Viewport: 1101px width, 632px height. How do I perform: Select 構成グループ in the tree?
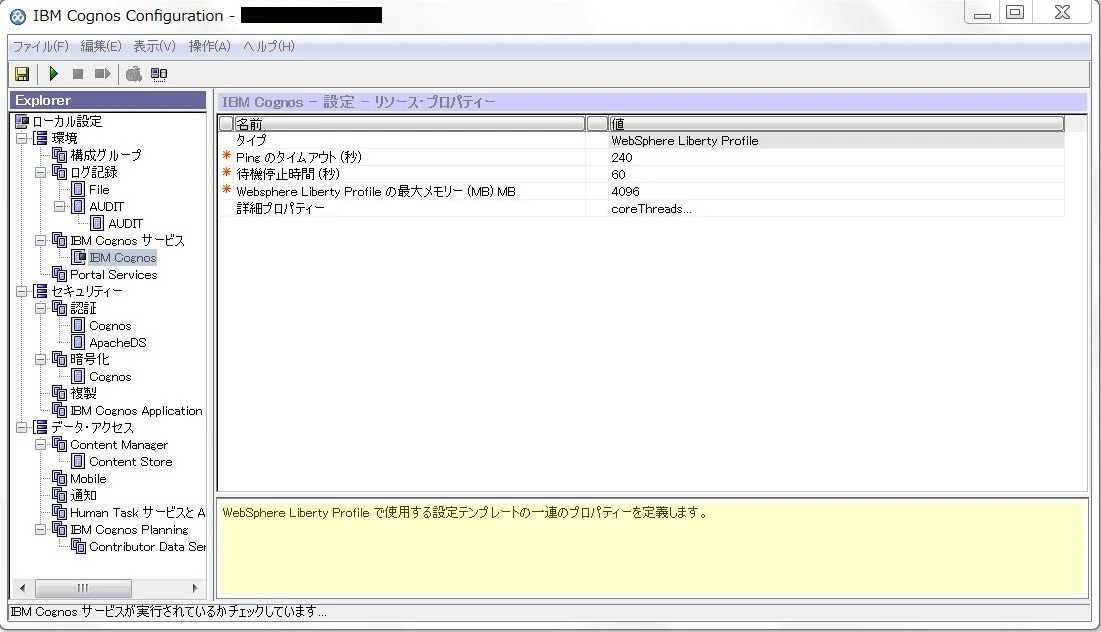click(105, 155)
